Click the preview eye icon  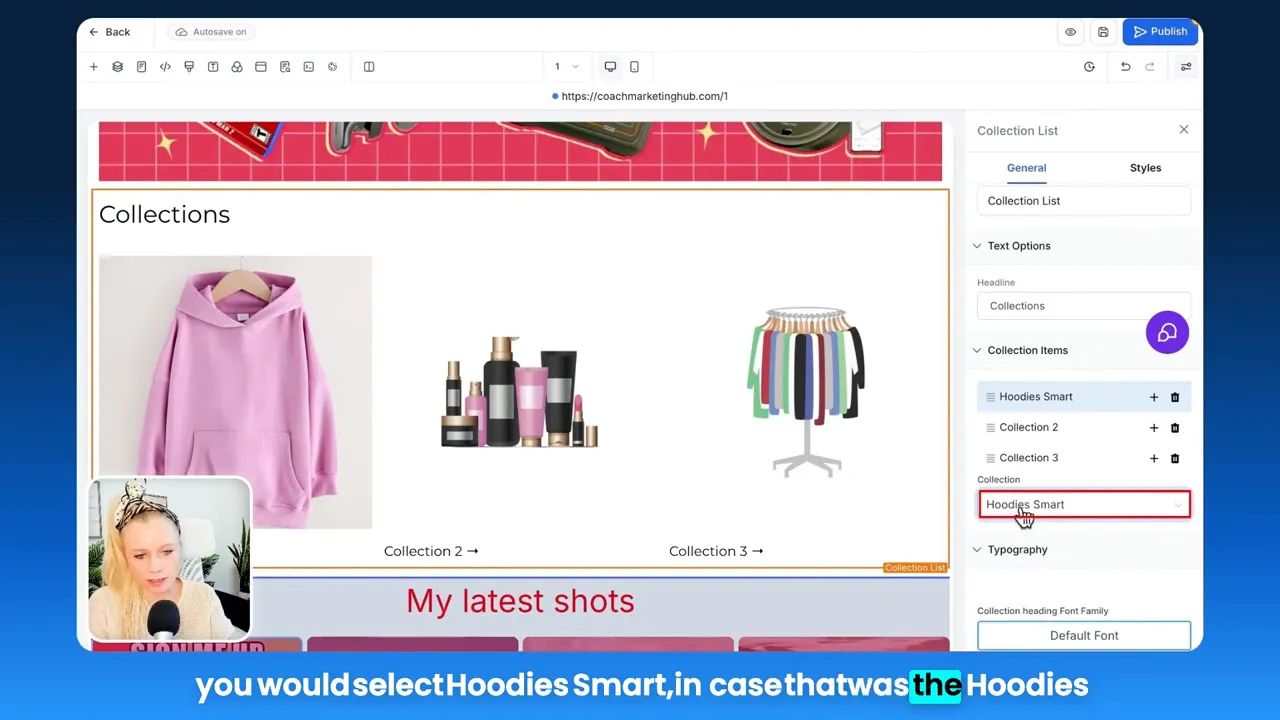coord(1070,32)
